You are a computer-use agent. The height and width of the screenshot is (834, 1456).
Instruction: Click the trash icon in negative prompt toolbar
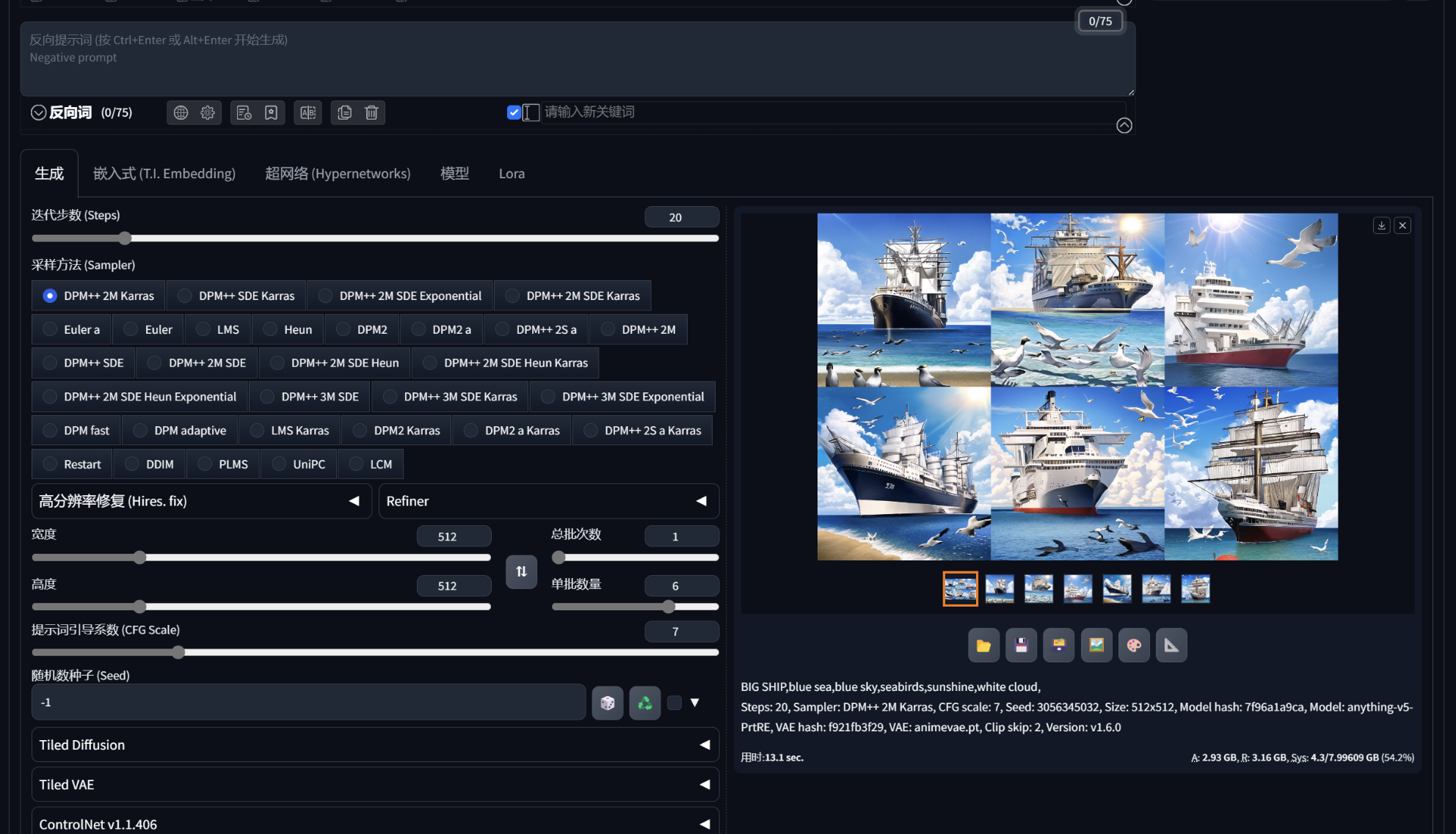pos(371,112)
